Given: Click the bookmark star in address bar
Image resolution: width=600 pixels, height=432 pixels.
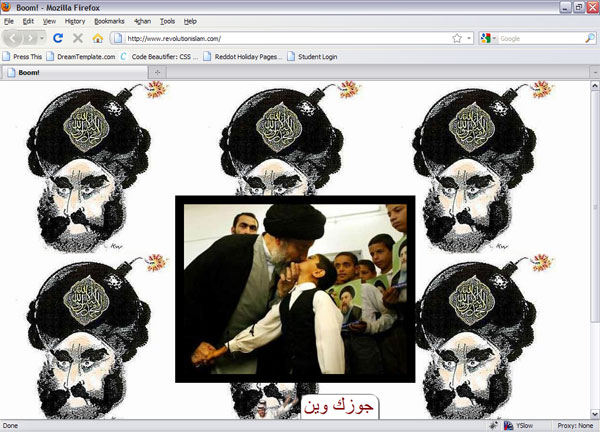Looking at the screenshot, I should [x=457, y=38].
